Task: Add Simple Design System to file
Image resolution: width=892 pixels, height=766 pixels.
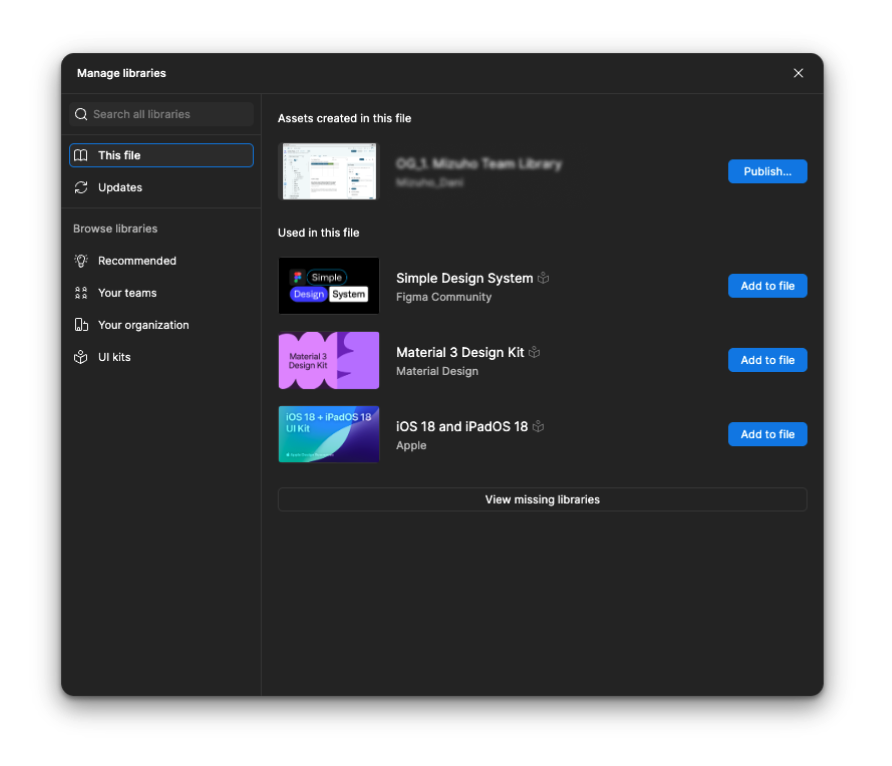Action: (x=767, y=285)
